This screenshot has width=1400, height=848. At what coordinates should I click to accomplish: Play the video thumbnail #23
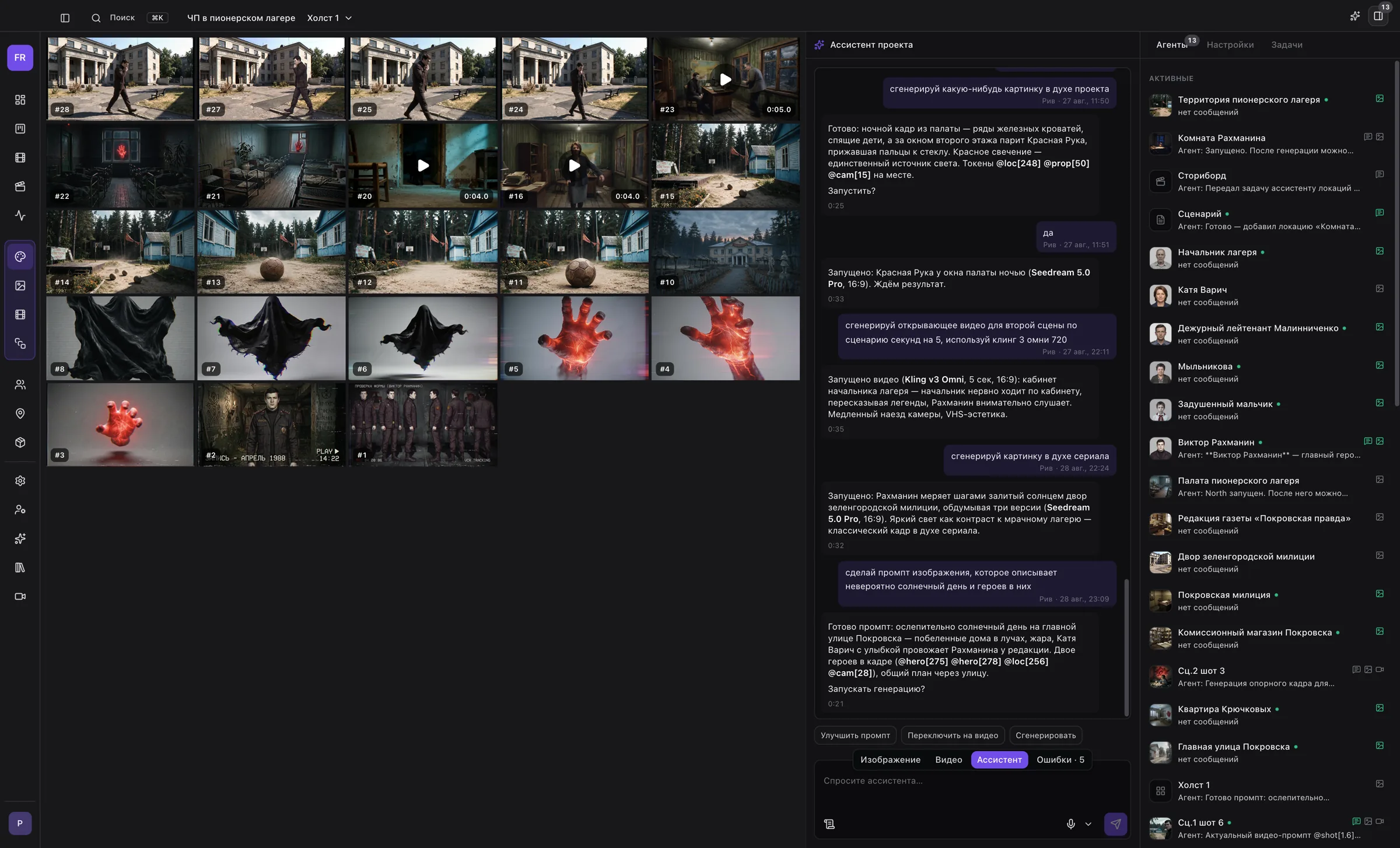[x=726, y=79]
